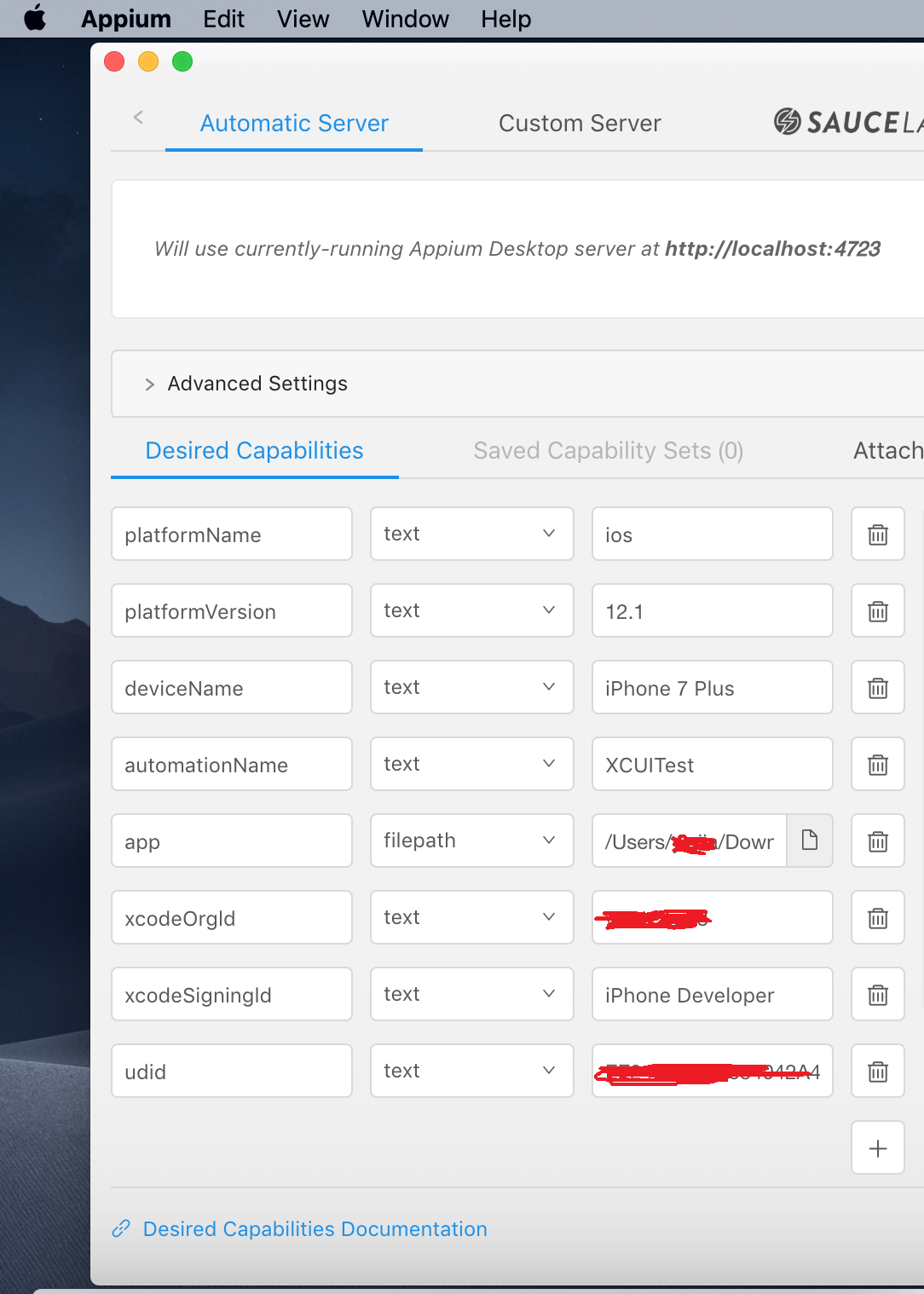Image resolution: width=924 pixels, height=1294 pixels.
Task: Open the Help menu
Action: (x=505, y=19)
